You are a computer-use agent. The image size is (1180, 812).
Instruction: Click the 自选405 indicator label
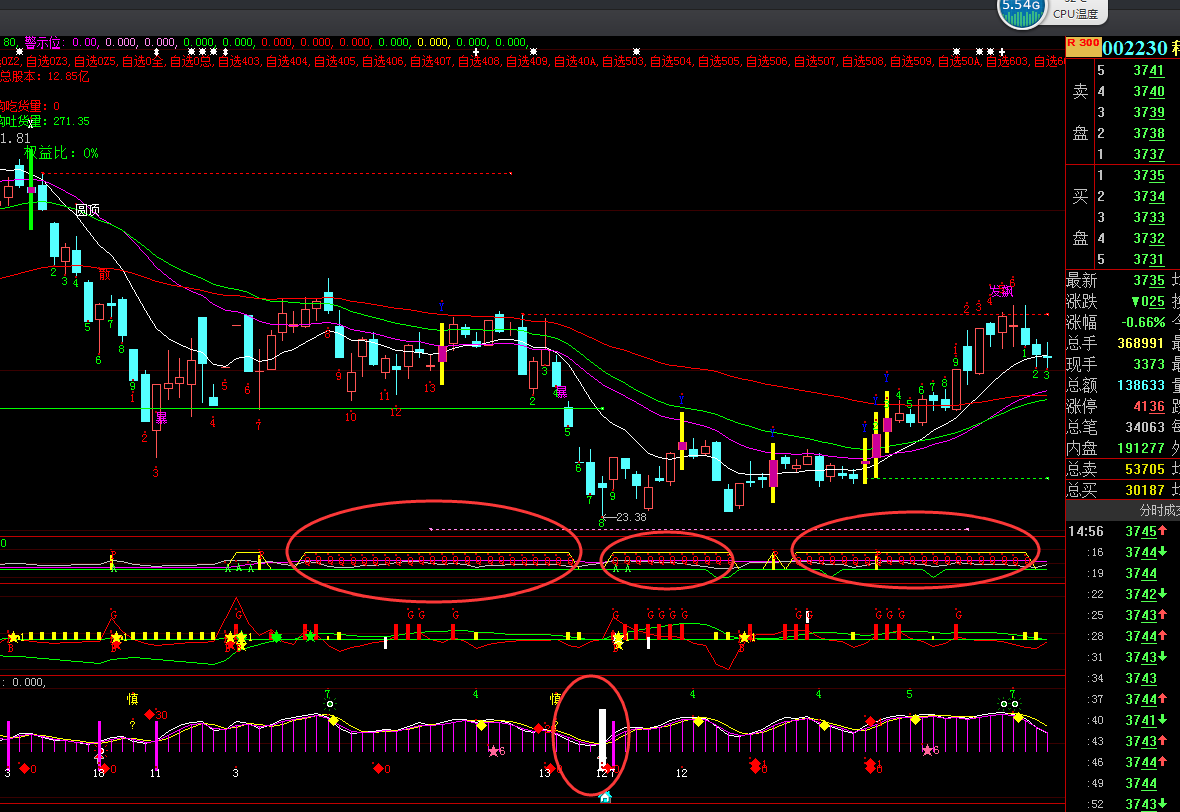tap(334, 61)
